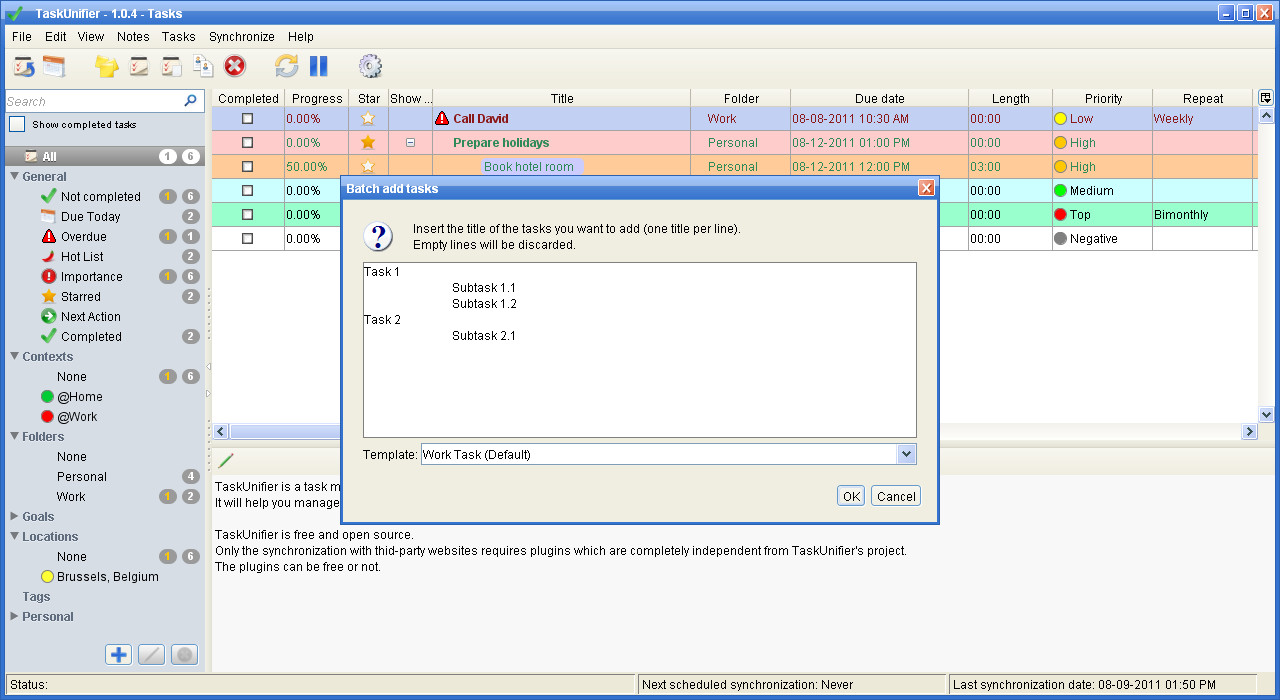
Task: Click the calendar view toolbar icon
Action: point(54,66)
